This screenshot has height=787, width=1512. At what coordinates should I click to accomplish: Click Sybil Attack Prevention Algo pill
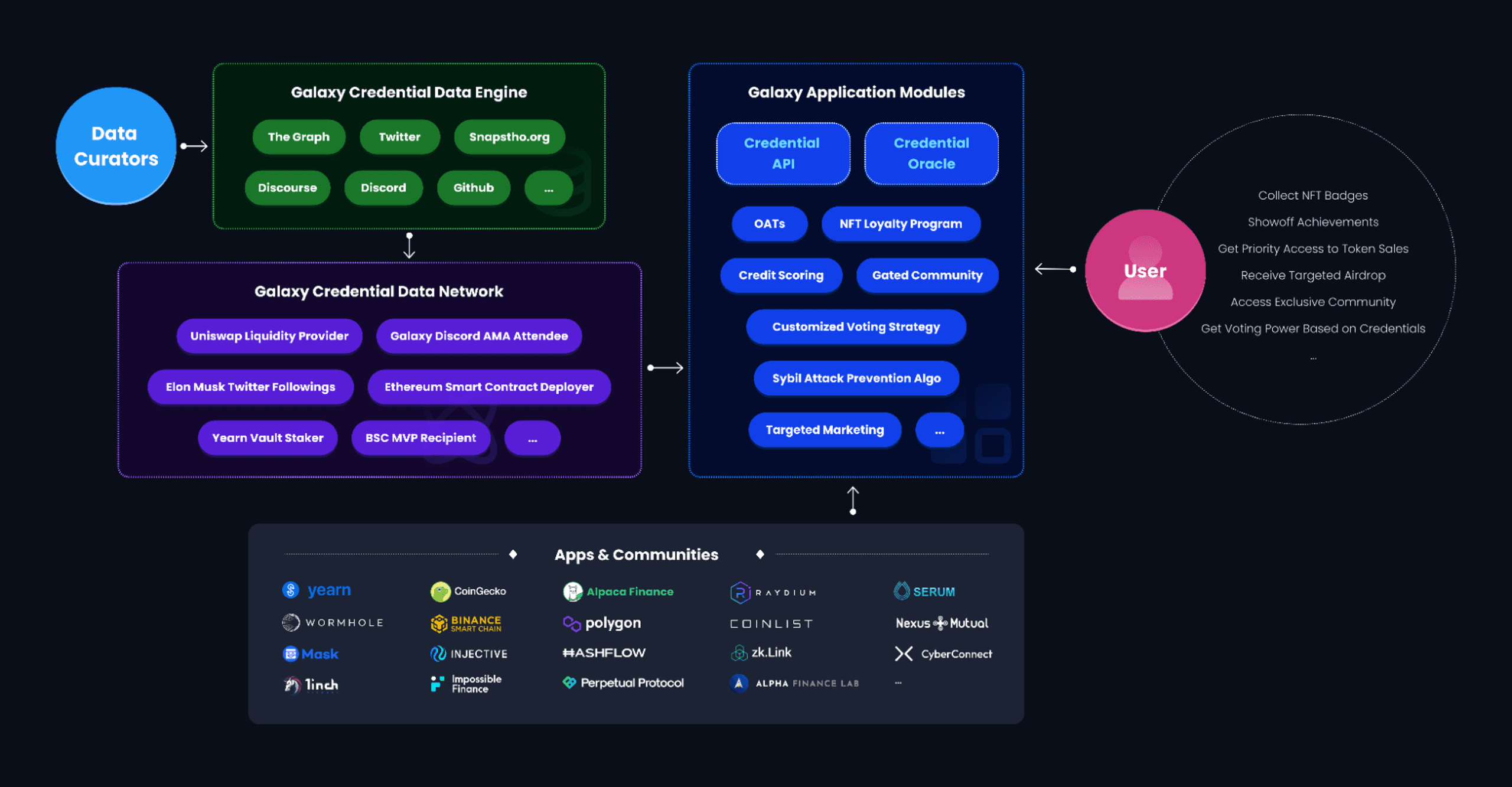tap(856, 378)
